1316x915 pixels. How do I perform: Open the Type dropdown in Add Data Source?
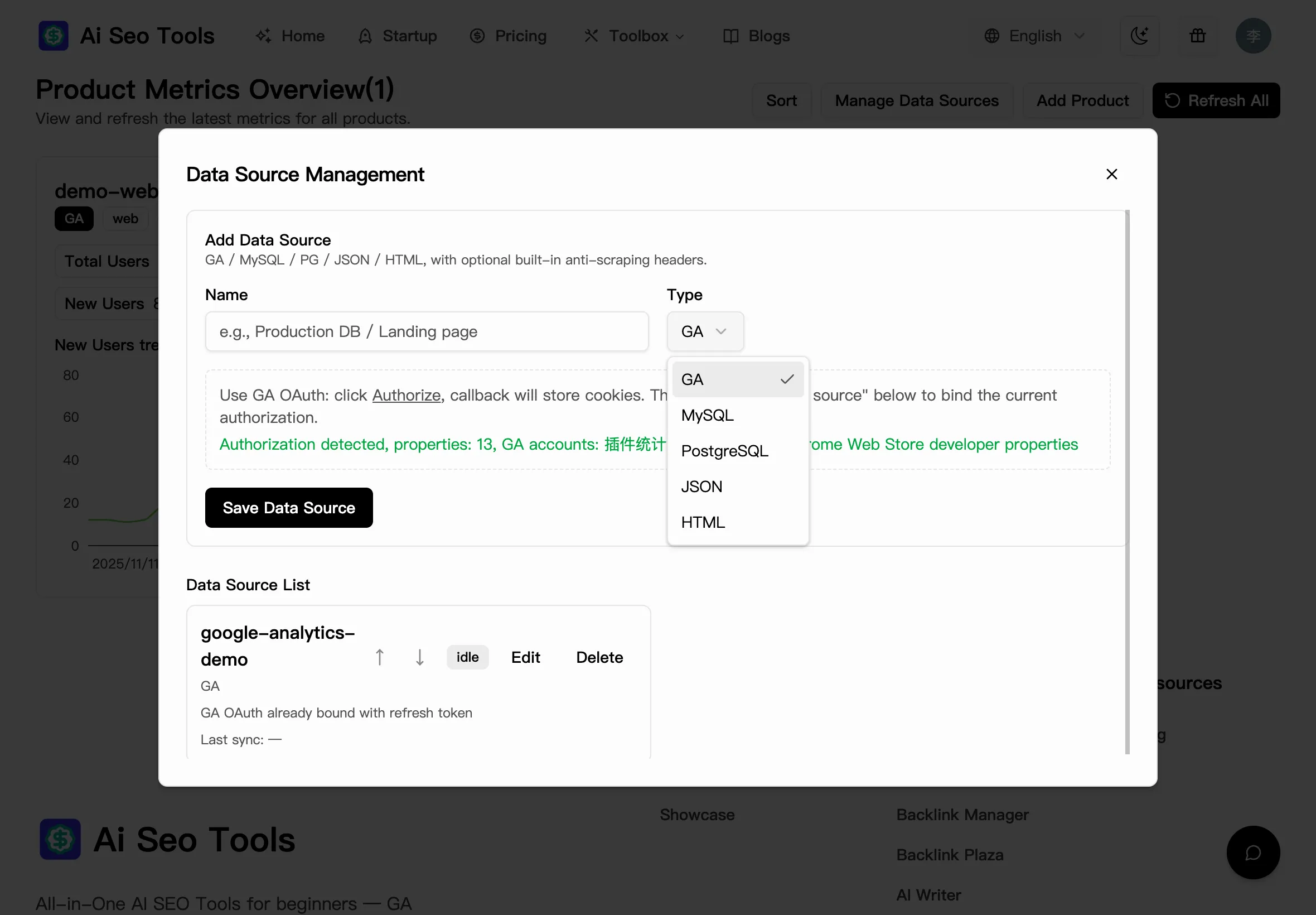tap(705, 331)
